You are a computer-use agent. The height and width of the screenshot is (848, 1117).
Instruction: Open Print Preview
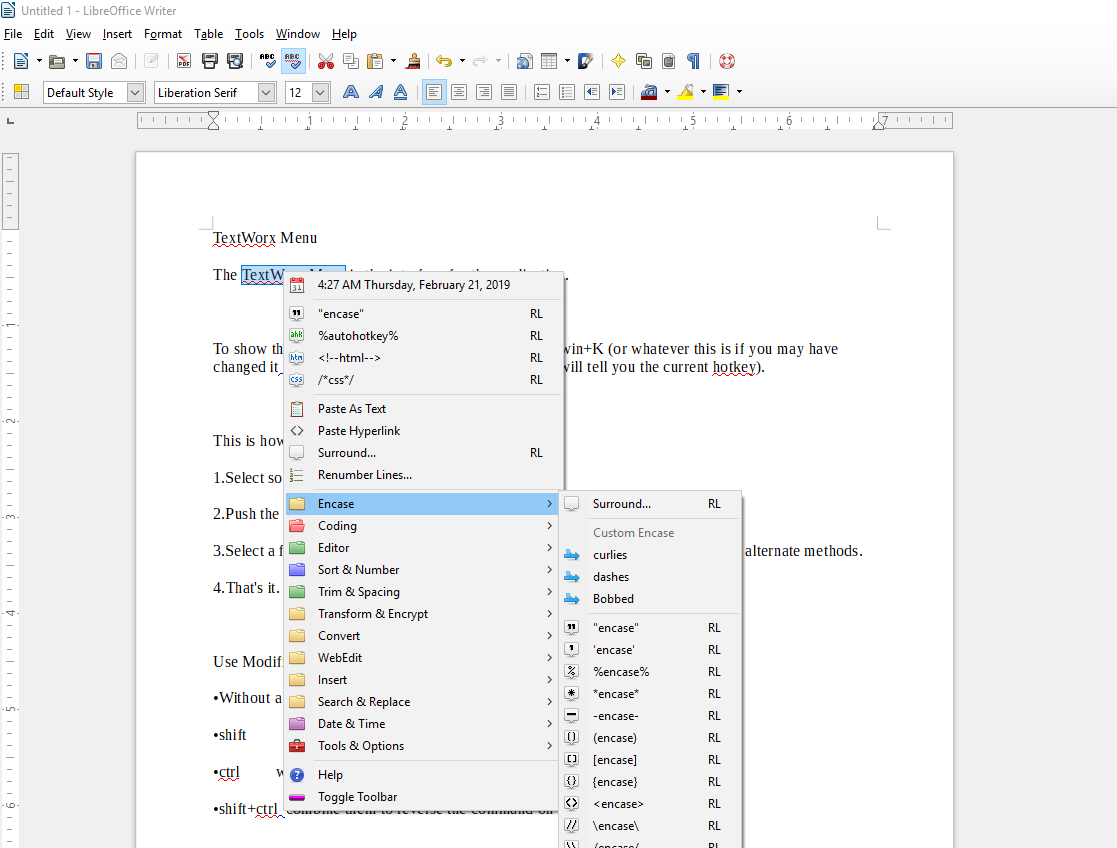click(x=235, y=61)
